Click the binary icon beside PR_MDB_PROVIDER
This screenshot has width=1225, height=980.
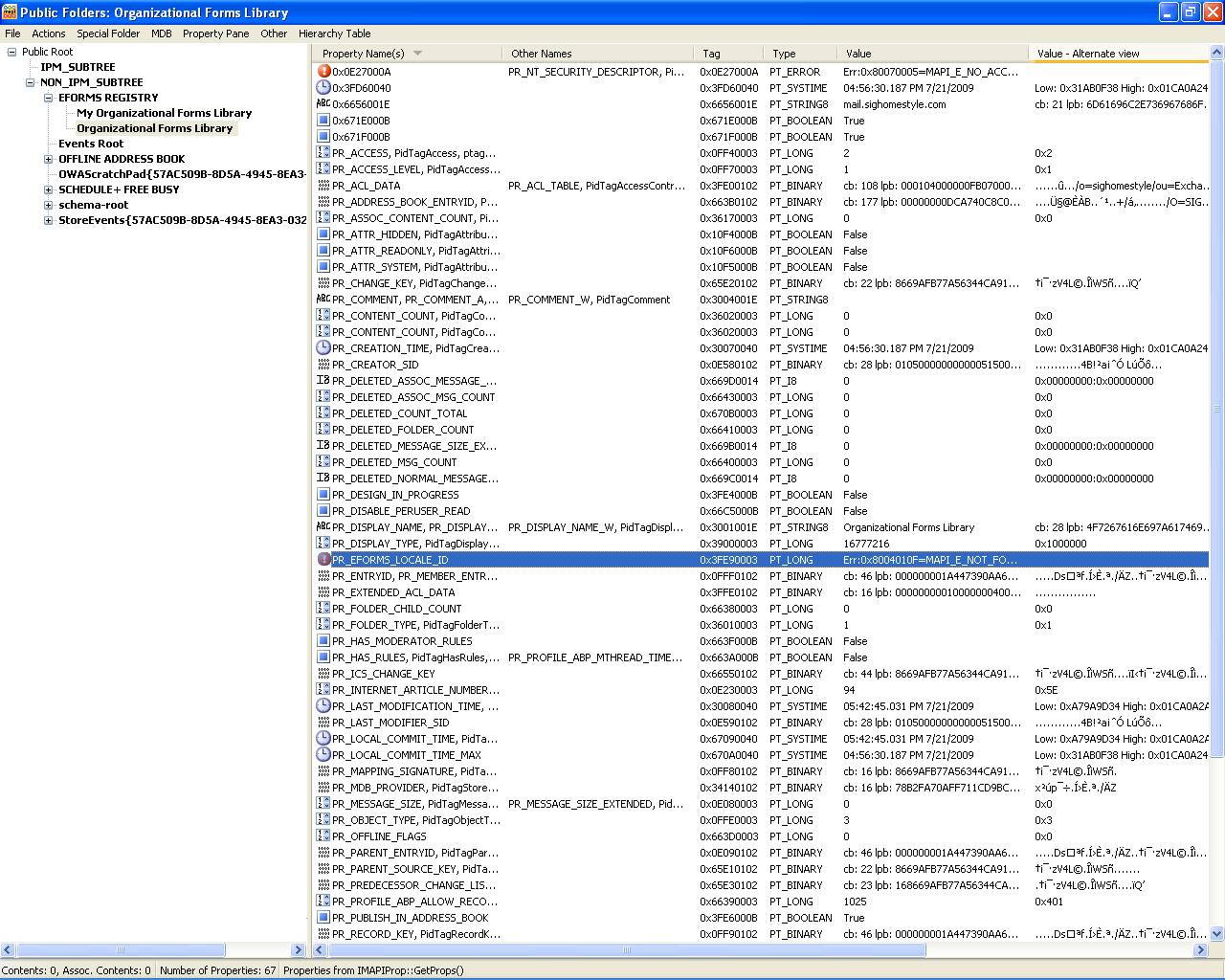pyautogui.click(x=323, y=788)
